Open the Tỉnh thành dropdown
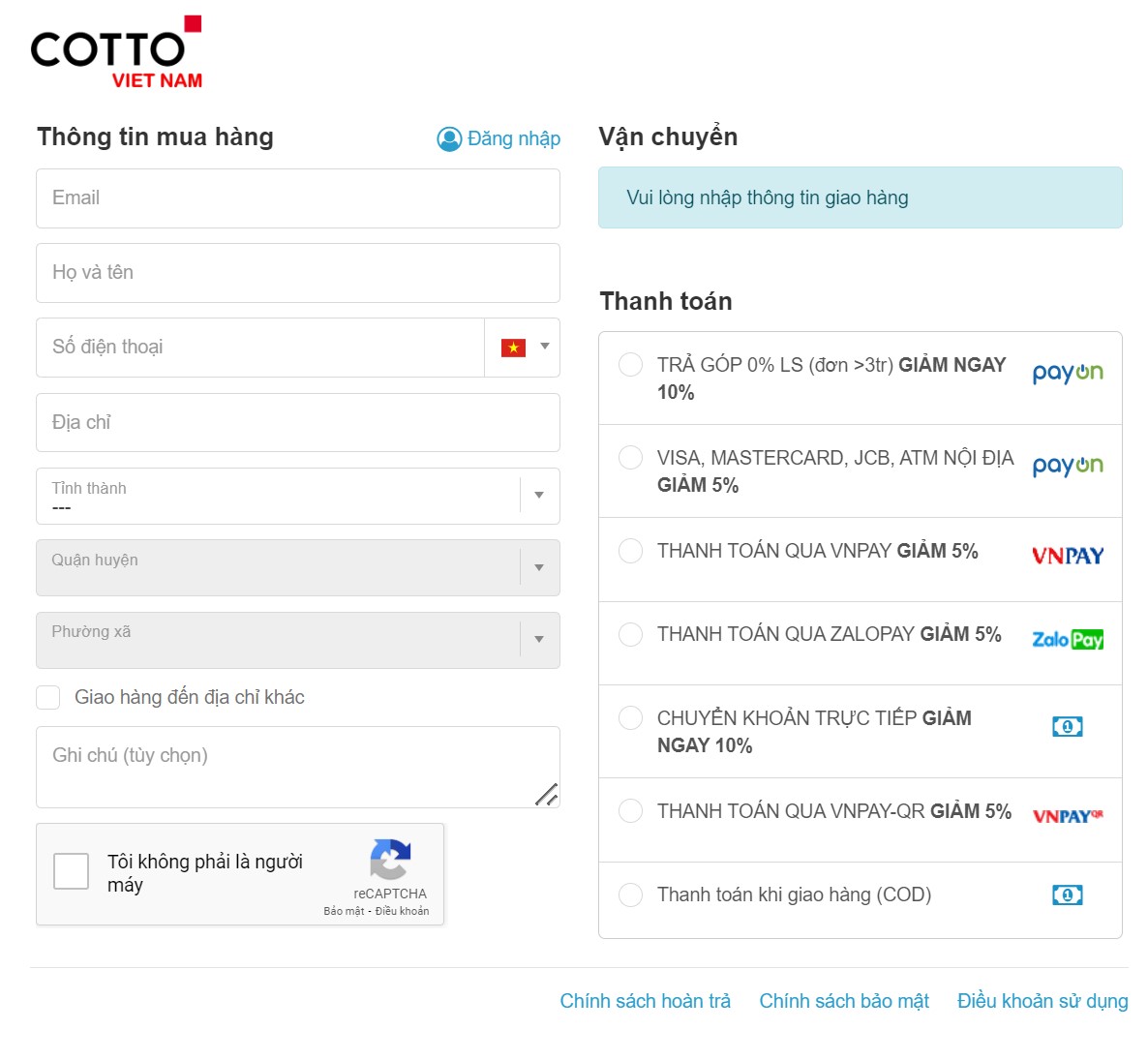 click(x=298, y=496)
